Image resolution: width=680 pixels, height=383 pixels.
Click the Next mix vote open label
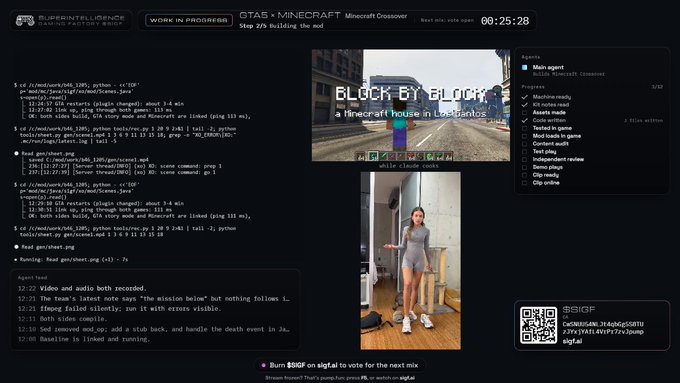pyautogui.click(x=447, y=20)
